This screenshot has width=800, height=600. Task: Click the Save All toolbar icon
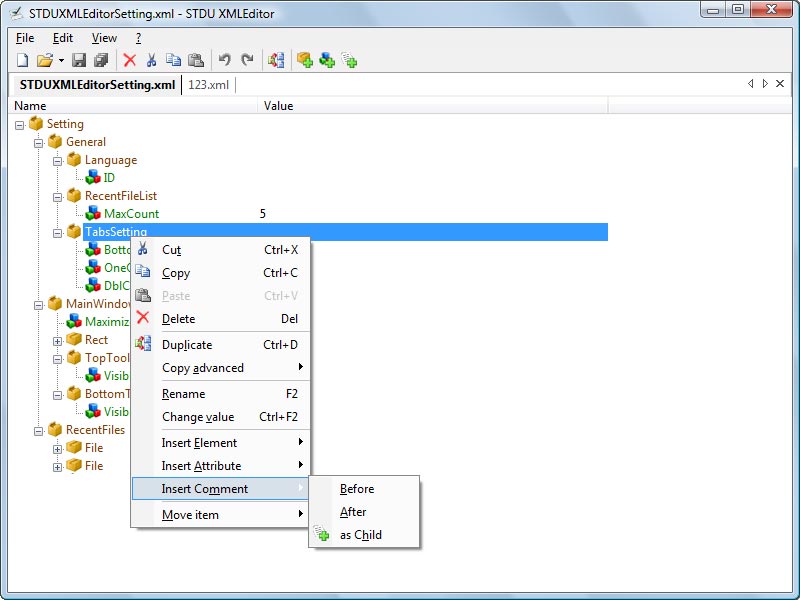(101, 60)
